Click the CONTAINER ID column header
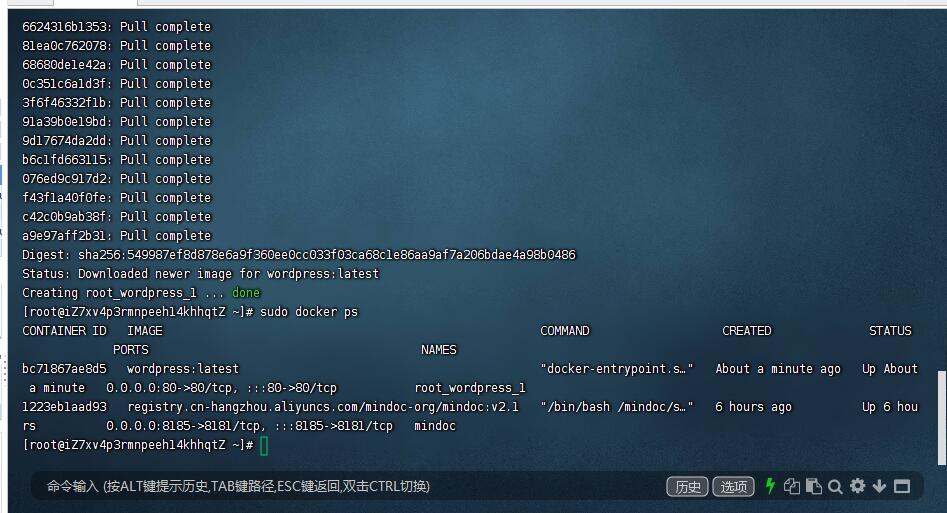This screenshot has width=947, height=513. tap(64, 331)
